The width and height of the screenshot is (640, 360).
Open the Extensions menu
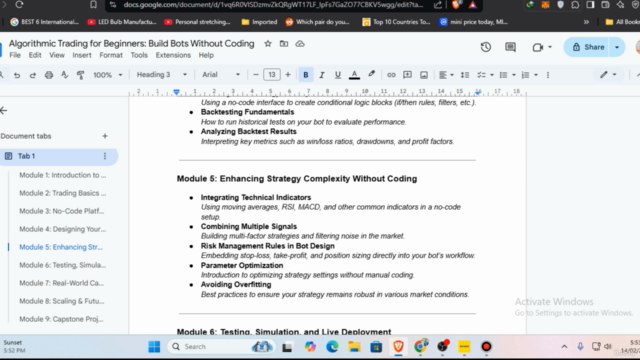click(173, 55)
